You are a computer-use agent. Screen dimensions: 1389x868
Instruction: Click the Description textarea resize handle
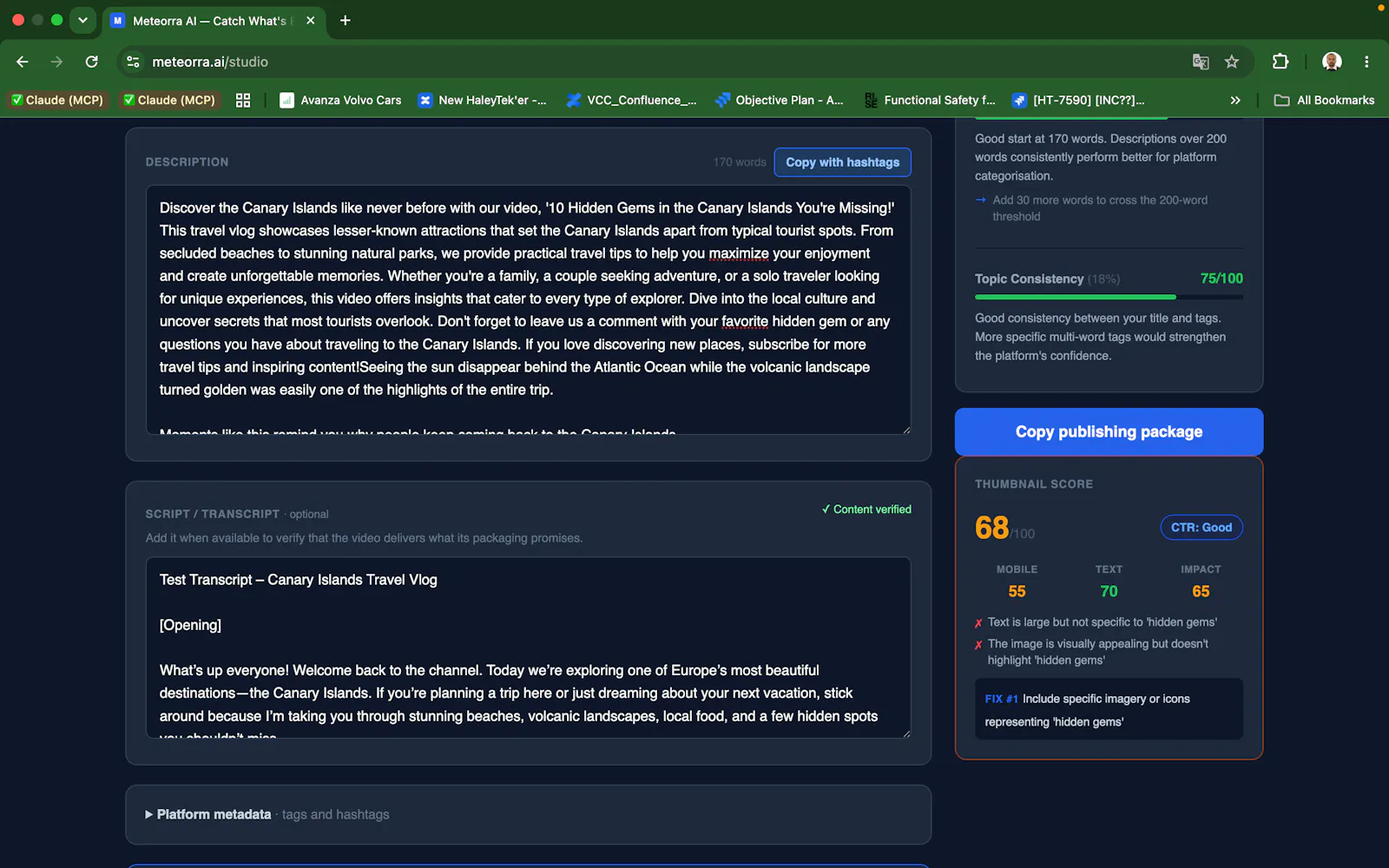click(x=905, y=430)
